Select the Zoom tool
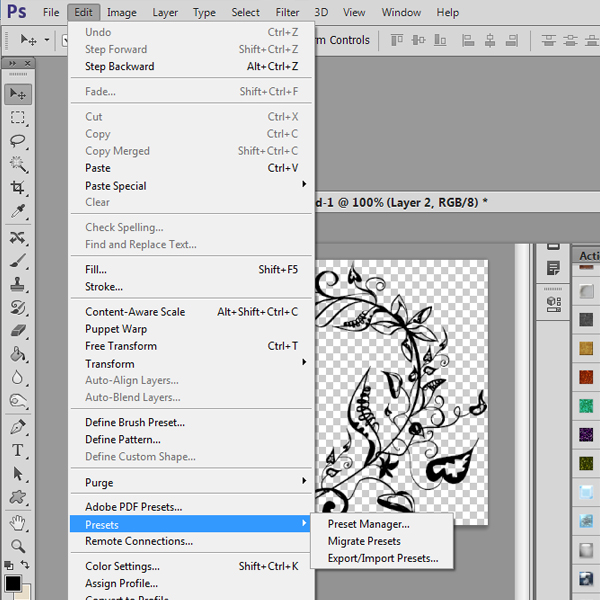Viewport: 600px width, 600px height. (x=18, y=546)
